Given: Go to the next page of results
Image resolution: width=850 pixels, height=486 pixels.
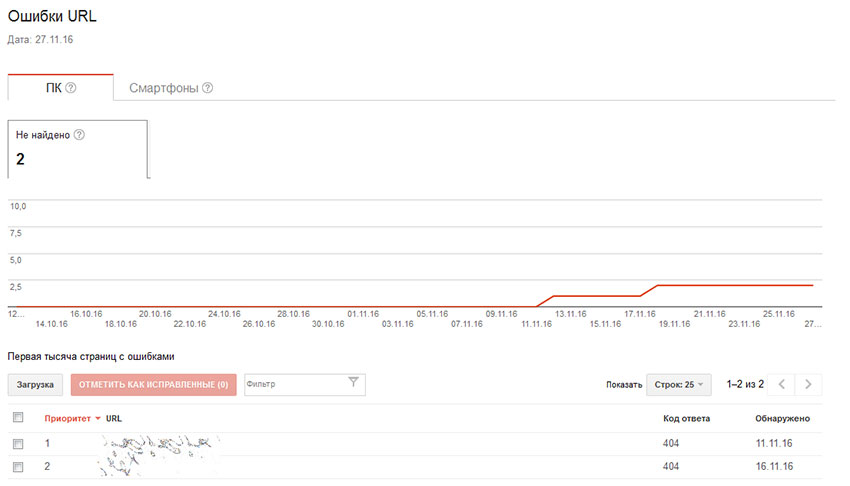Looking at the screenshot, I should pos(809,384).
